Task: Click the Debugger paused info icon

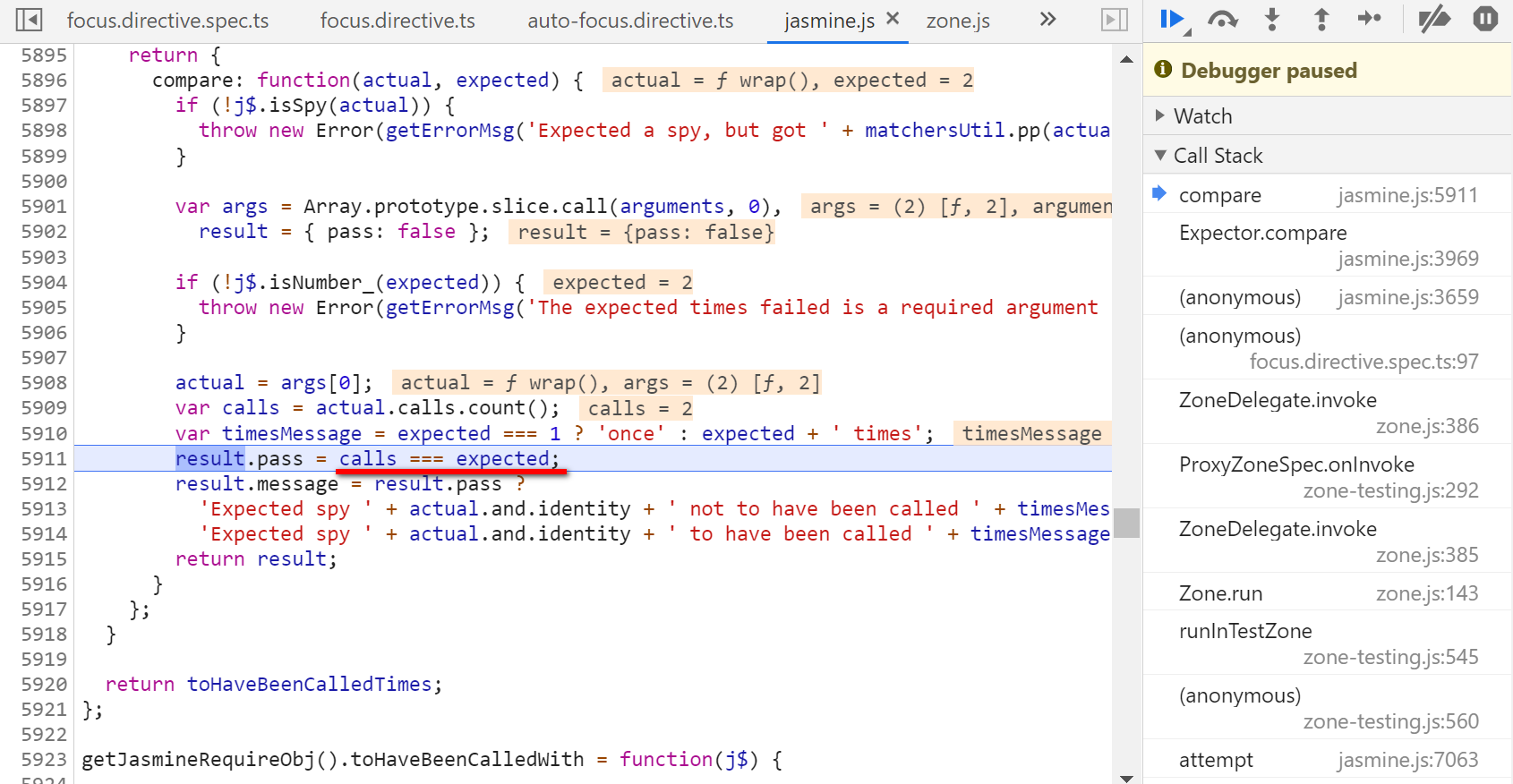Action: pyautogui.click(x=1163, y=69)
